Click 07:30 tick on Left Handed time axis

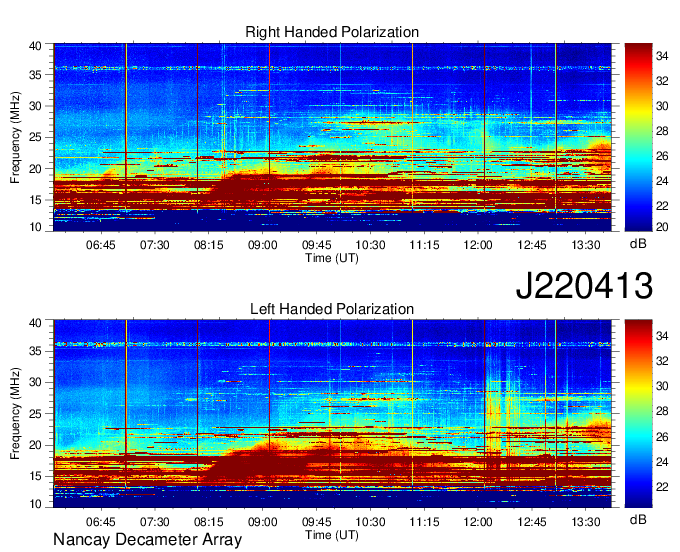tap(154, 521)
